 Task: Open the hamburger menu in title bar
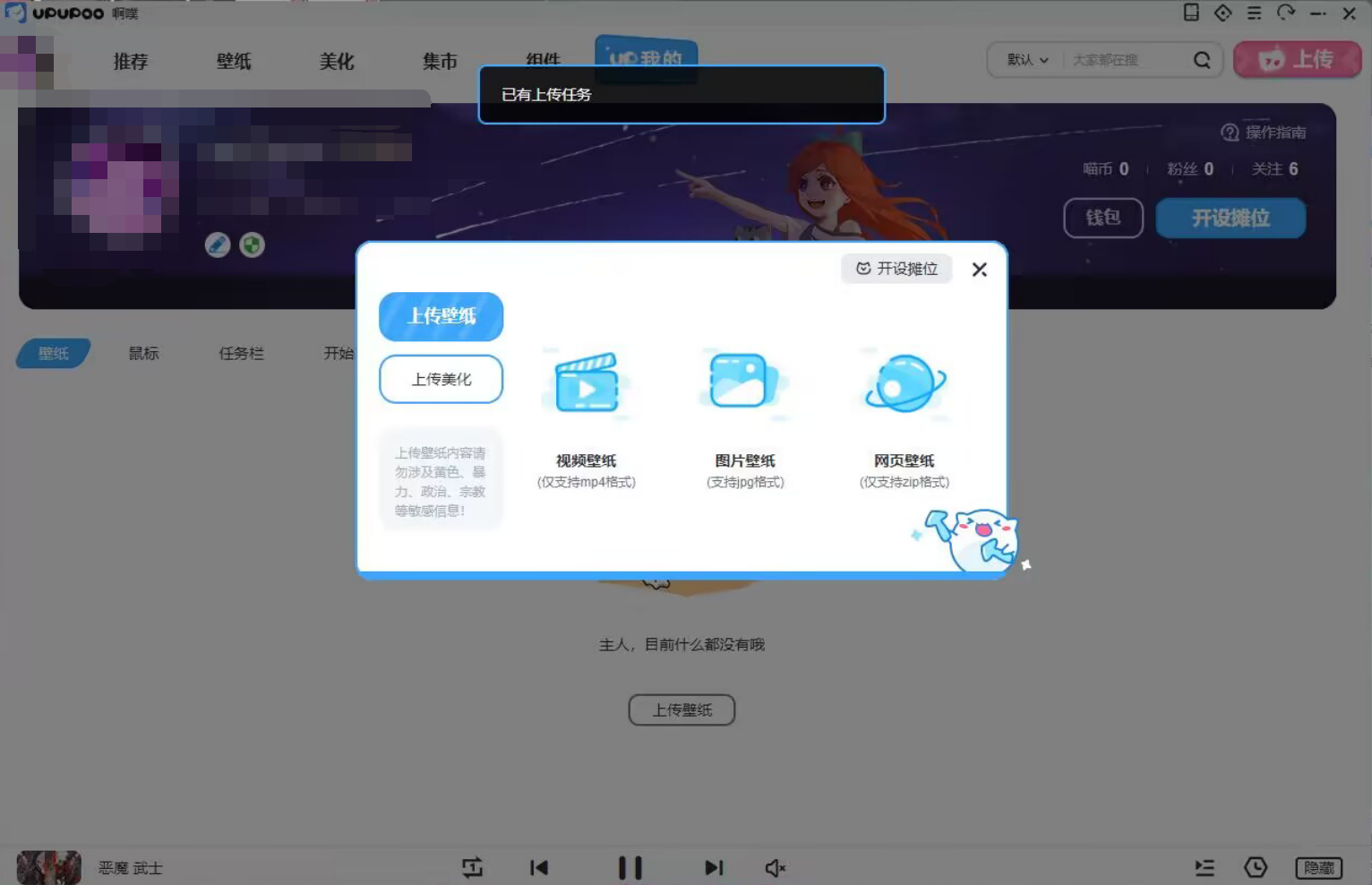coord(1254,13)
